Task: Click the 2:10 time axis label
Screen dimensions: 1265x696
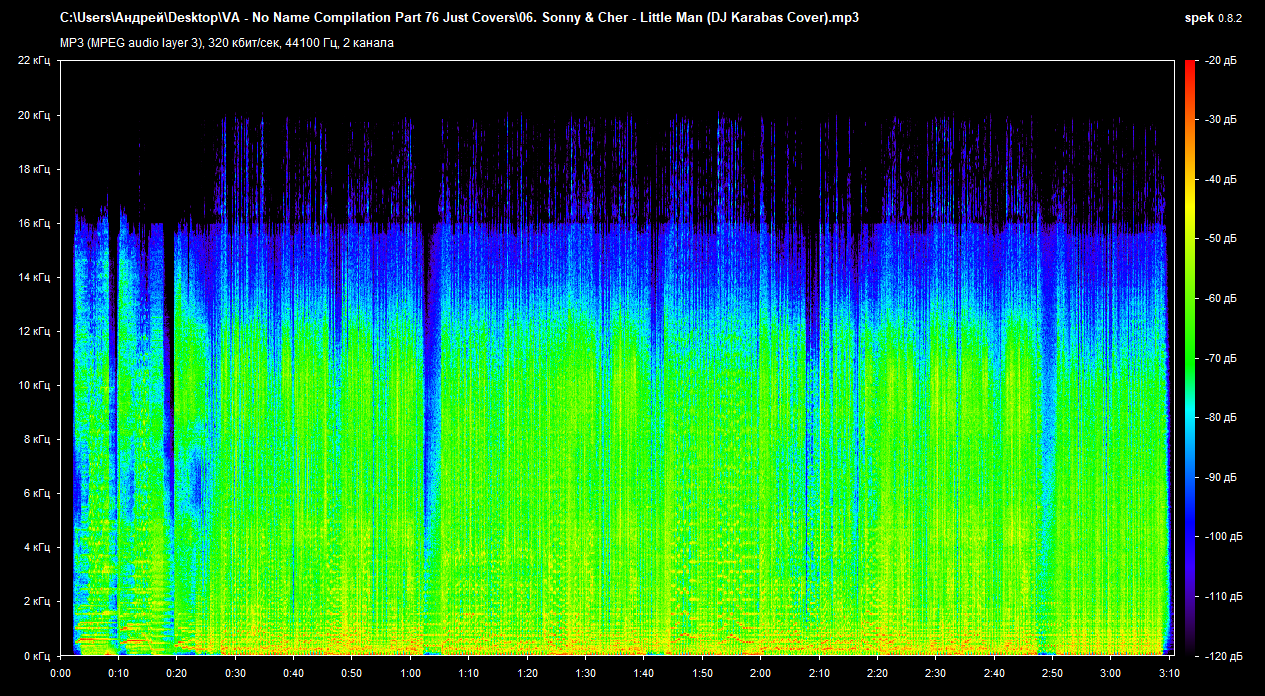Action: pyautogui.click(x=818, y=673)
